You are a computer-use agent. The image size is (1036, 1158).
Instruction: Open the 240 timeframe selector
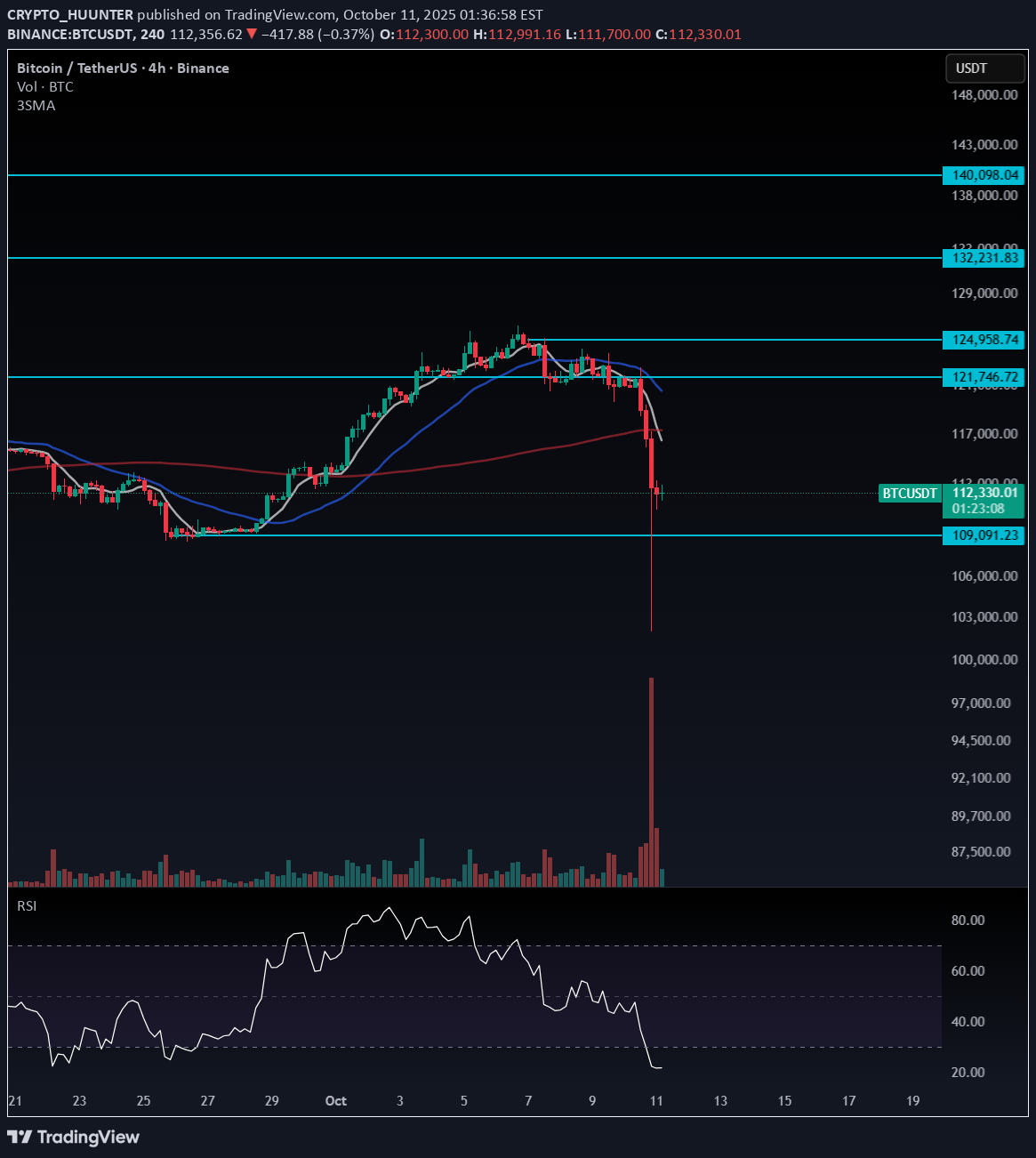154,36
